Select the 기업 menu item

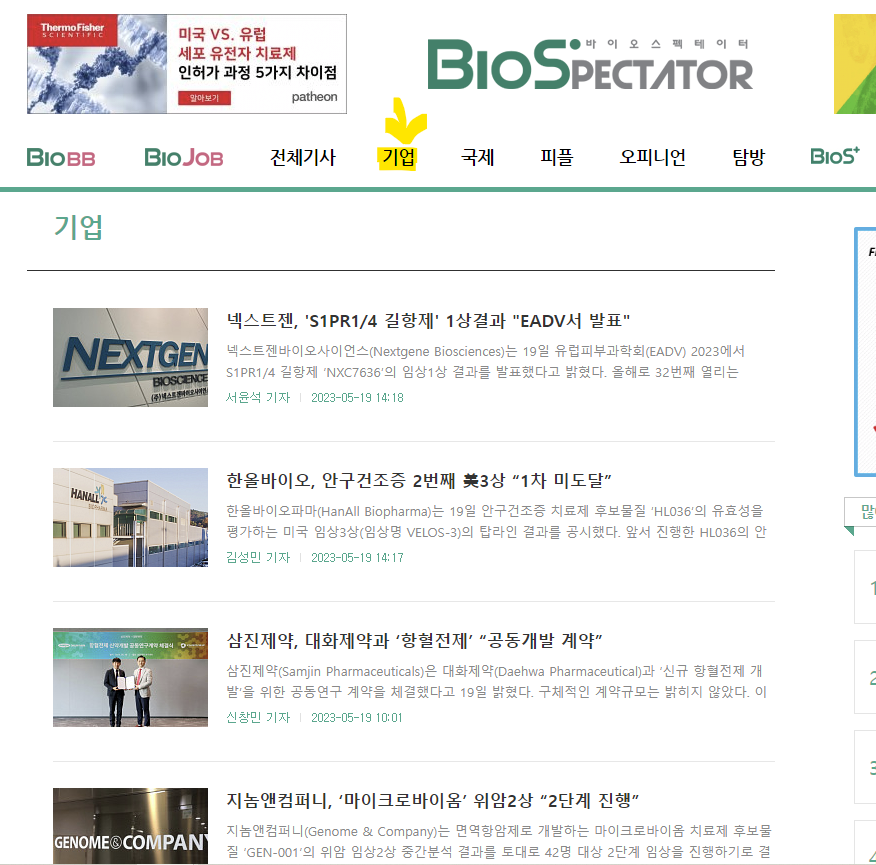[x=398, y=158]
